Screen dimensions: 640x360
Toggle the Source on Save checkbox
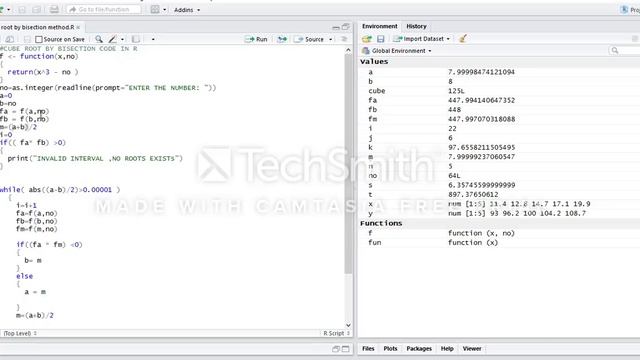[x=39, y=39]
